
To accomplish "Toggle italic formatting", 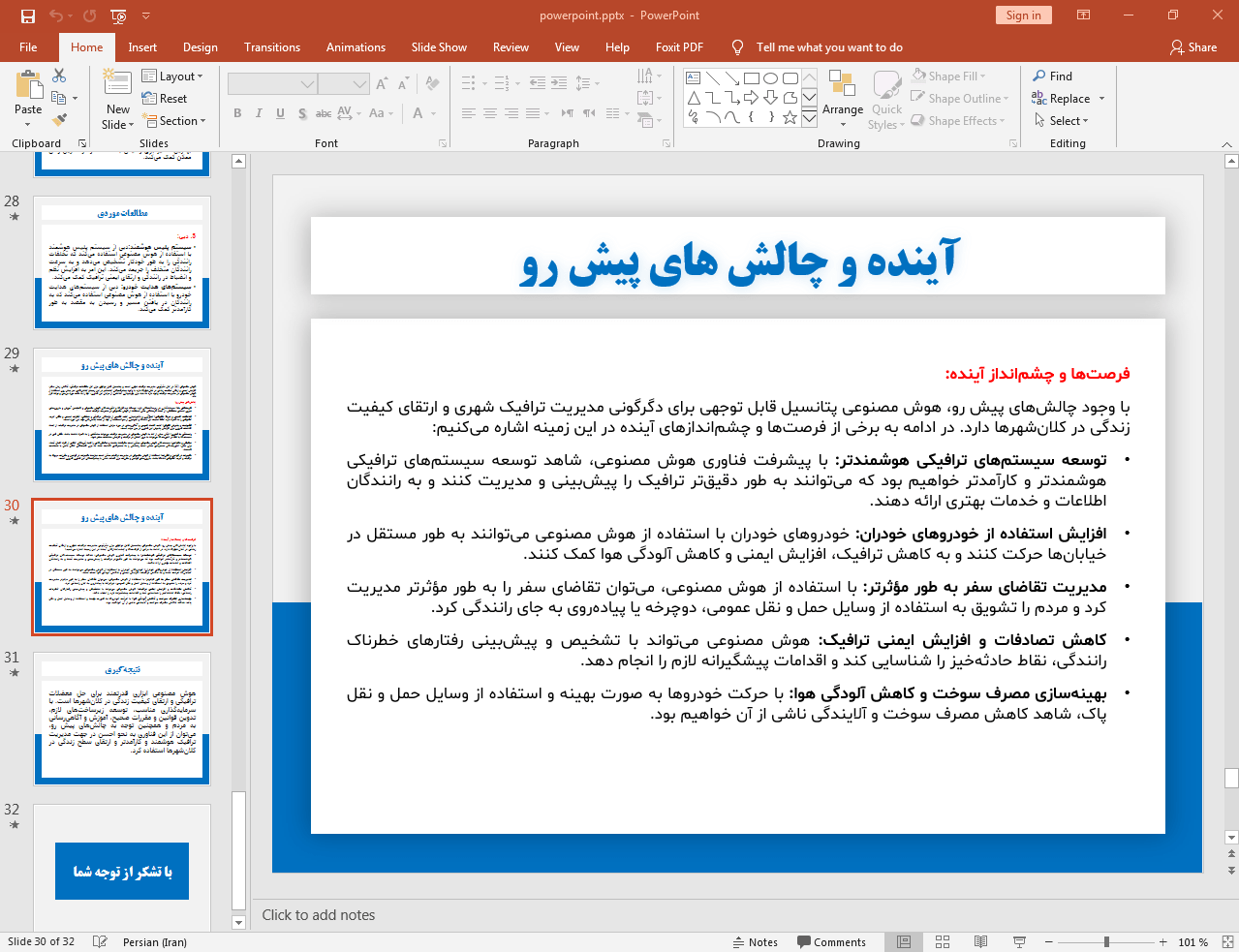I will (259, 113).
